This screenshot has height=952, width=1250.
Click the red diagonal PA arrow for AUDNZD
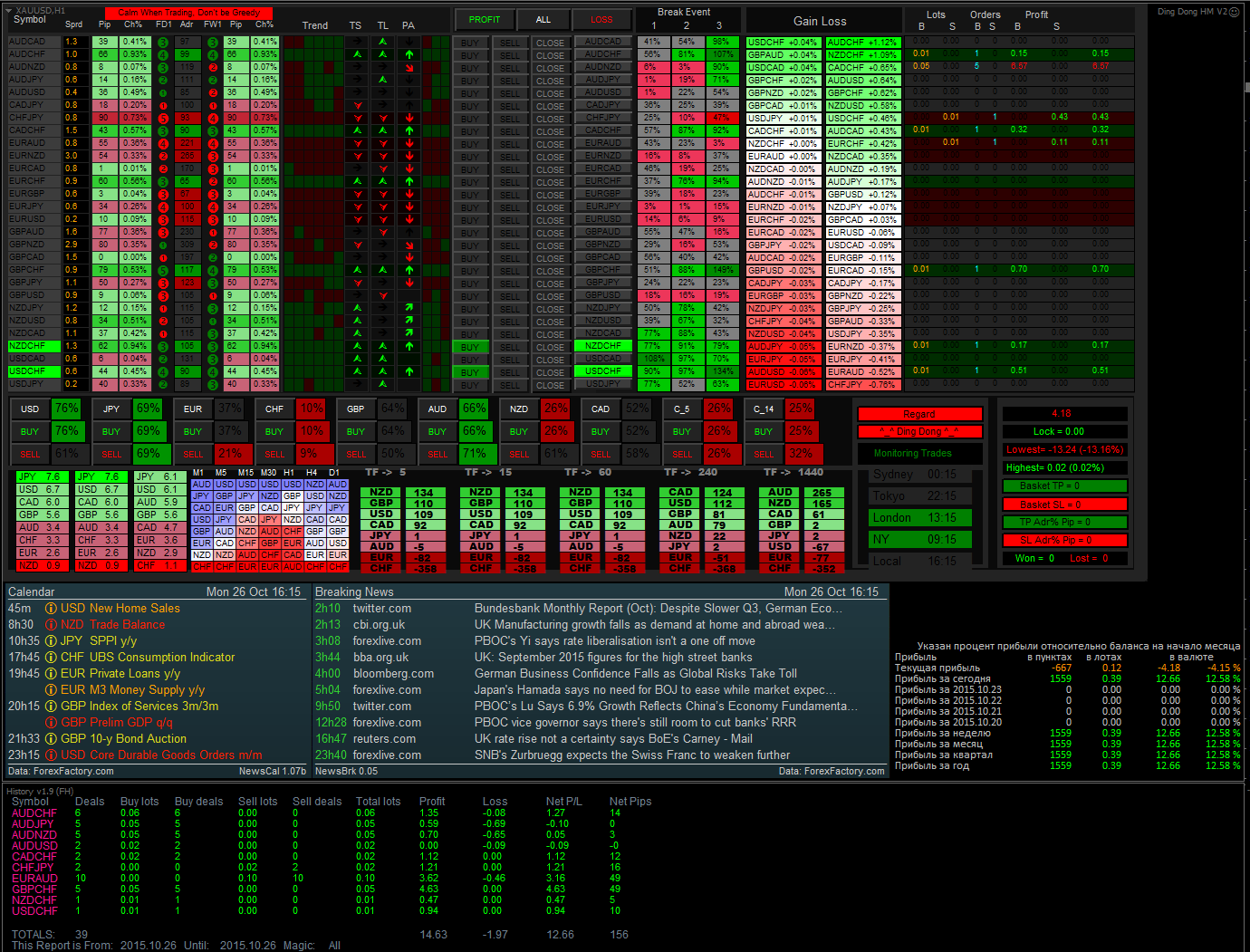(409, 67)
